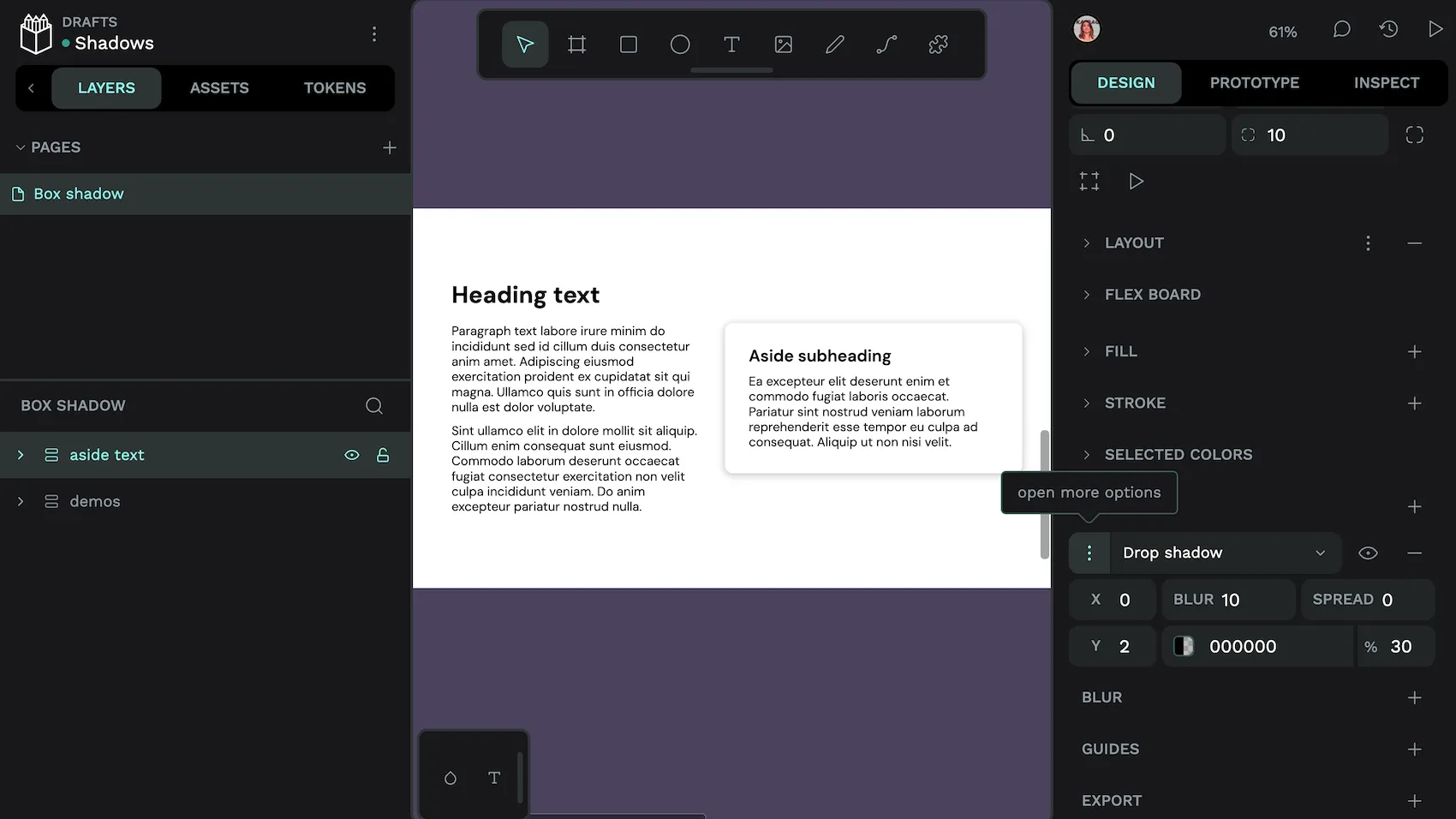Add a new page with plus button
1456x819 pixels.
click(x=389, y=147)
